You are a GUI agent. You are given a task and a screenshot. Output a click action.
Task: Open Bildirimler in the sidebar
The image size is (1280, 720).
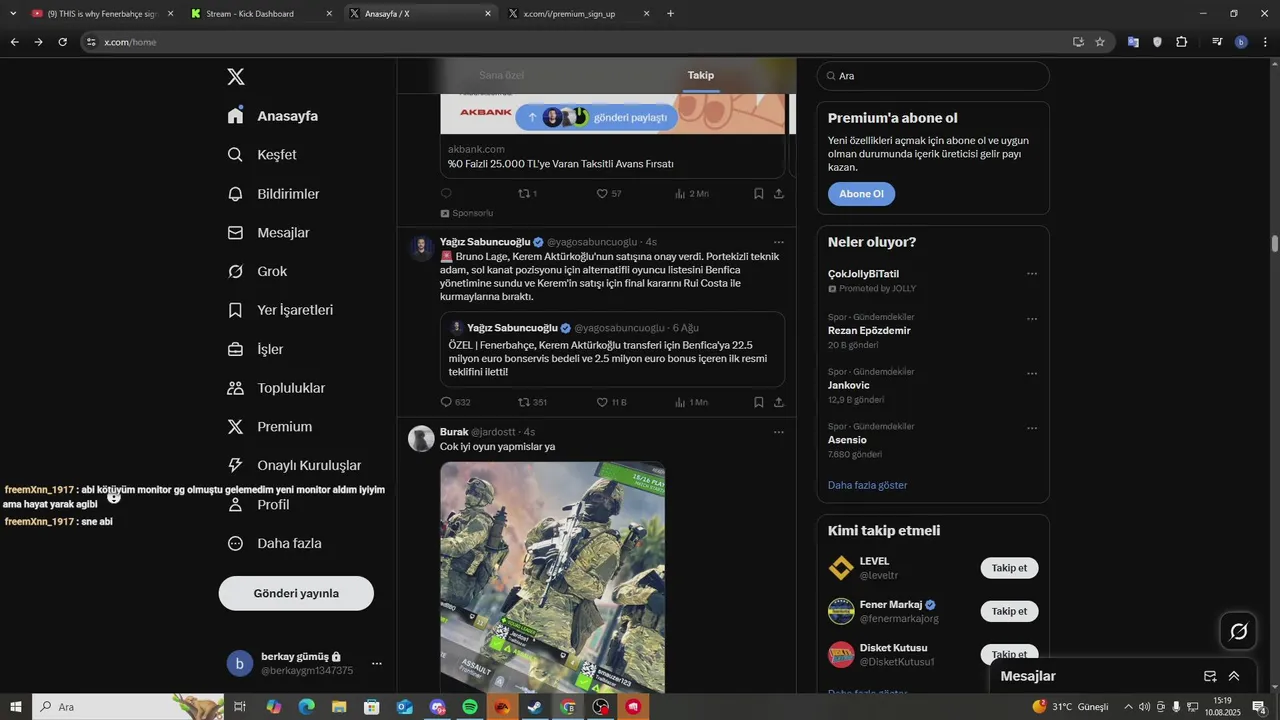[x=273, y=194]
